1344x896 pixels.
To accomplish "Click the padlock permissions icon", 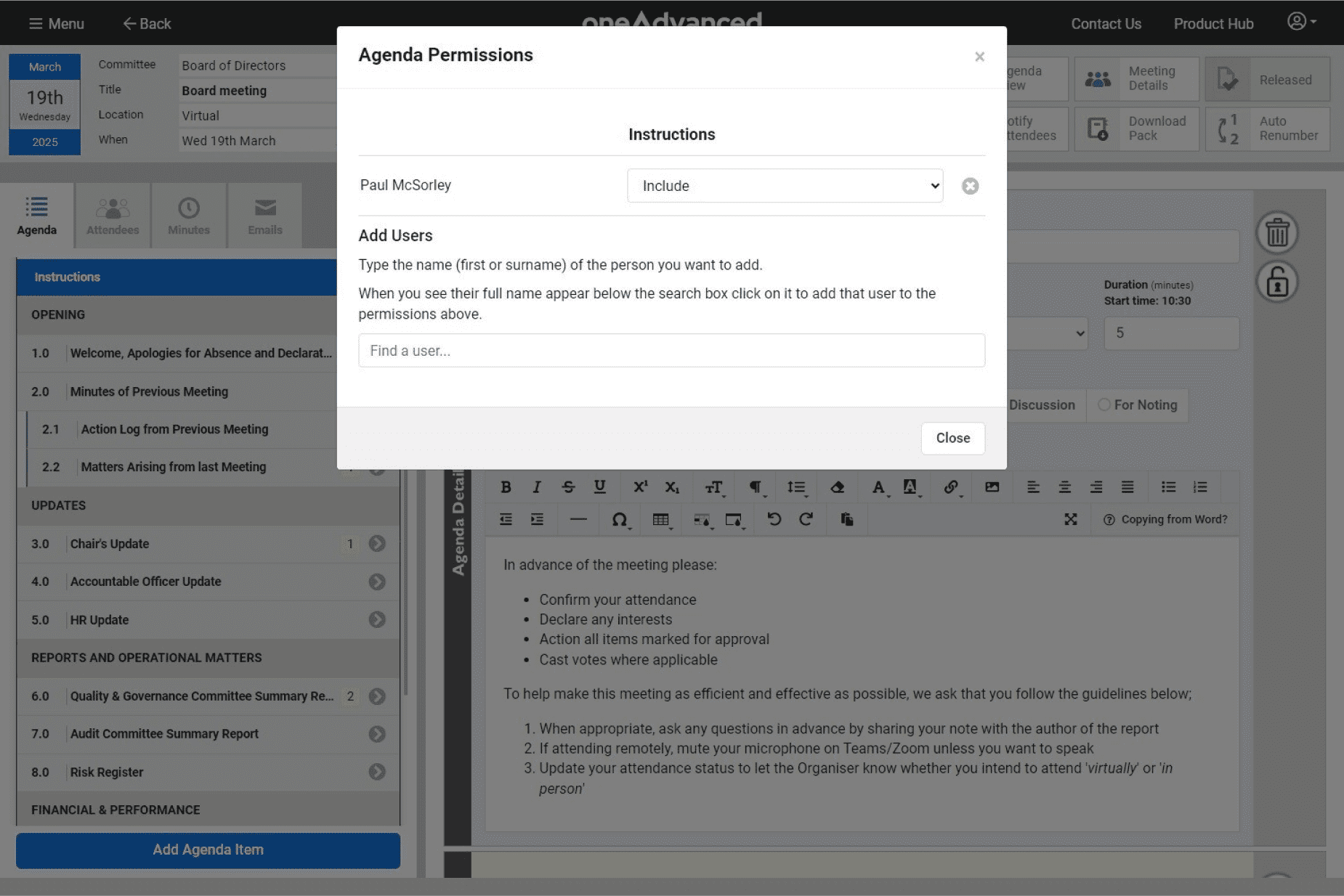I will click(x=1276, y=282).
